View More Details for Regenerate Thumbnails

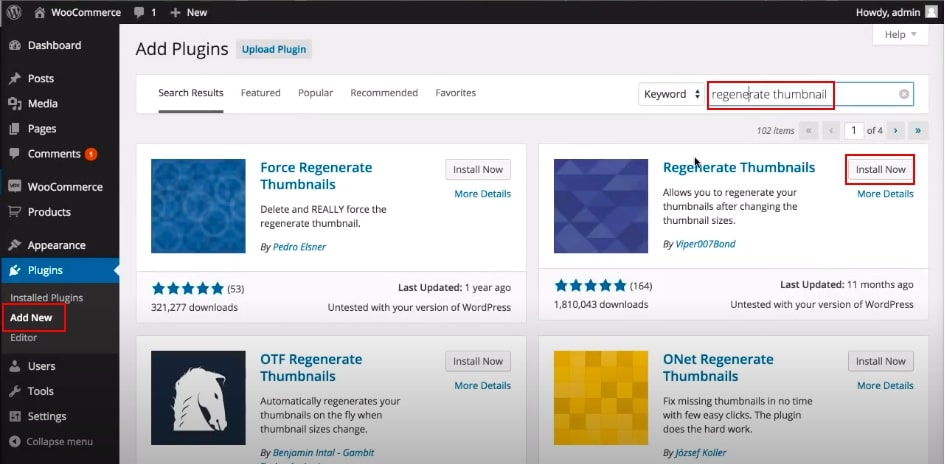click(885, 193)
